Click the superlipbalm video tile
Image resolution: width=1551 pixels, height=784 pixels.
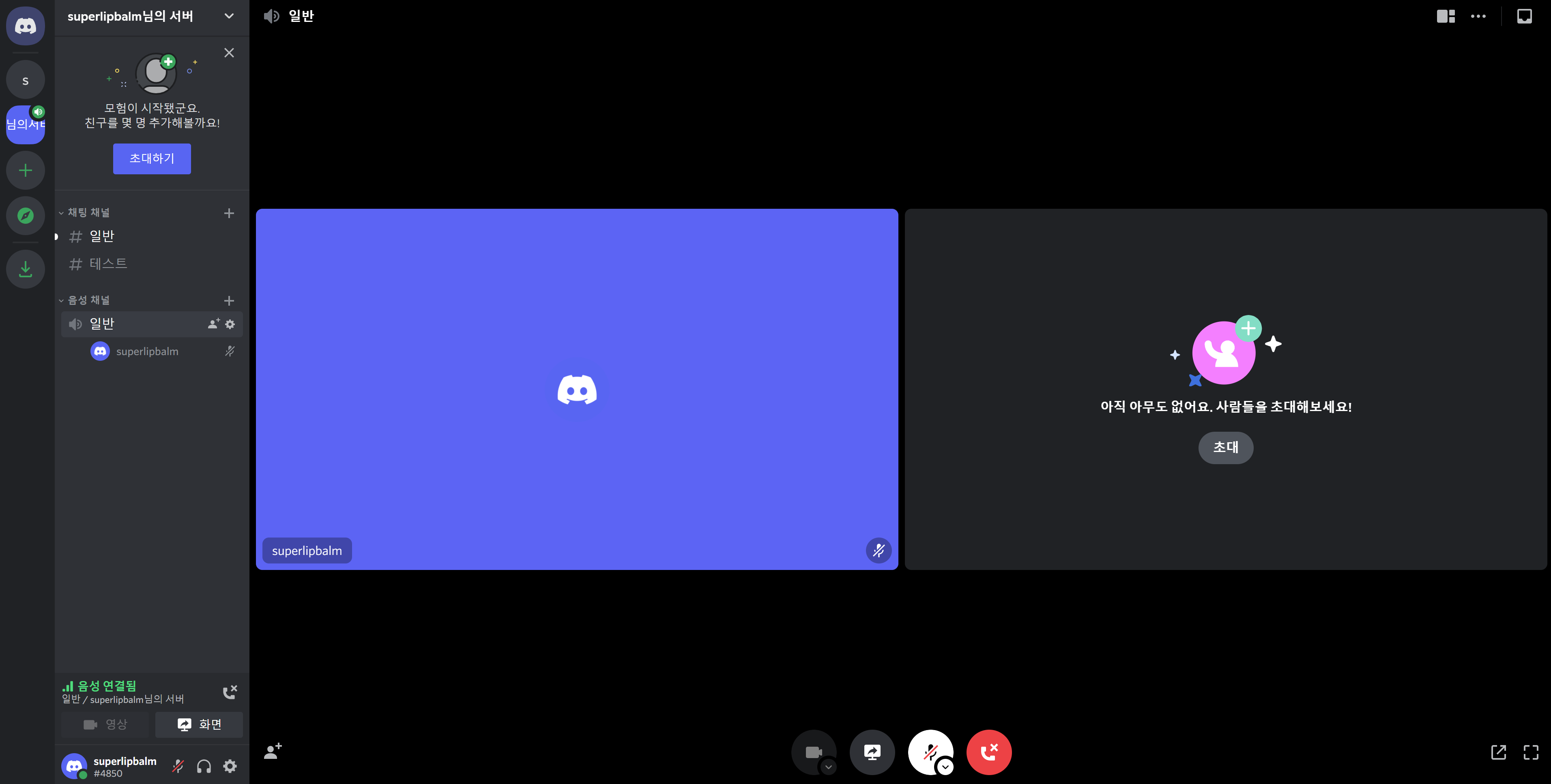coord(577,389)
